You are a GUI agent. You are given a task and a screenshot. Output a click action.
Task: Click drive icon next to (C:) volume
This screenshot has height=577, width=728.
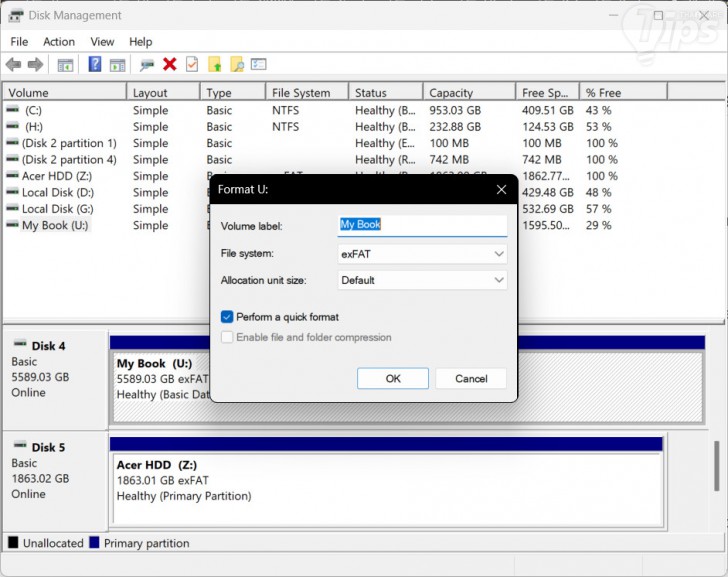click(13, 110)
